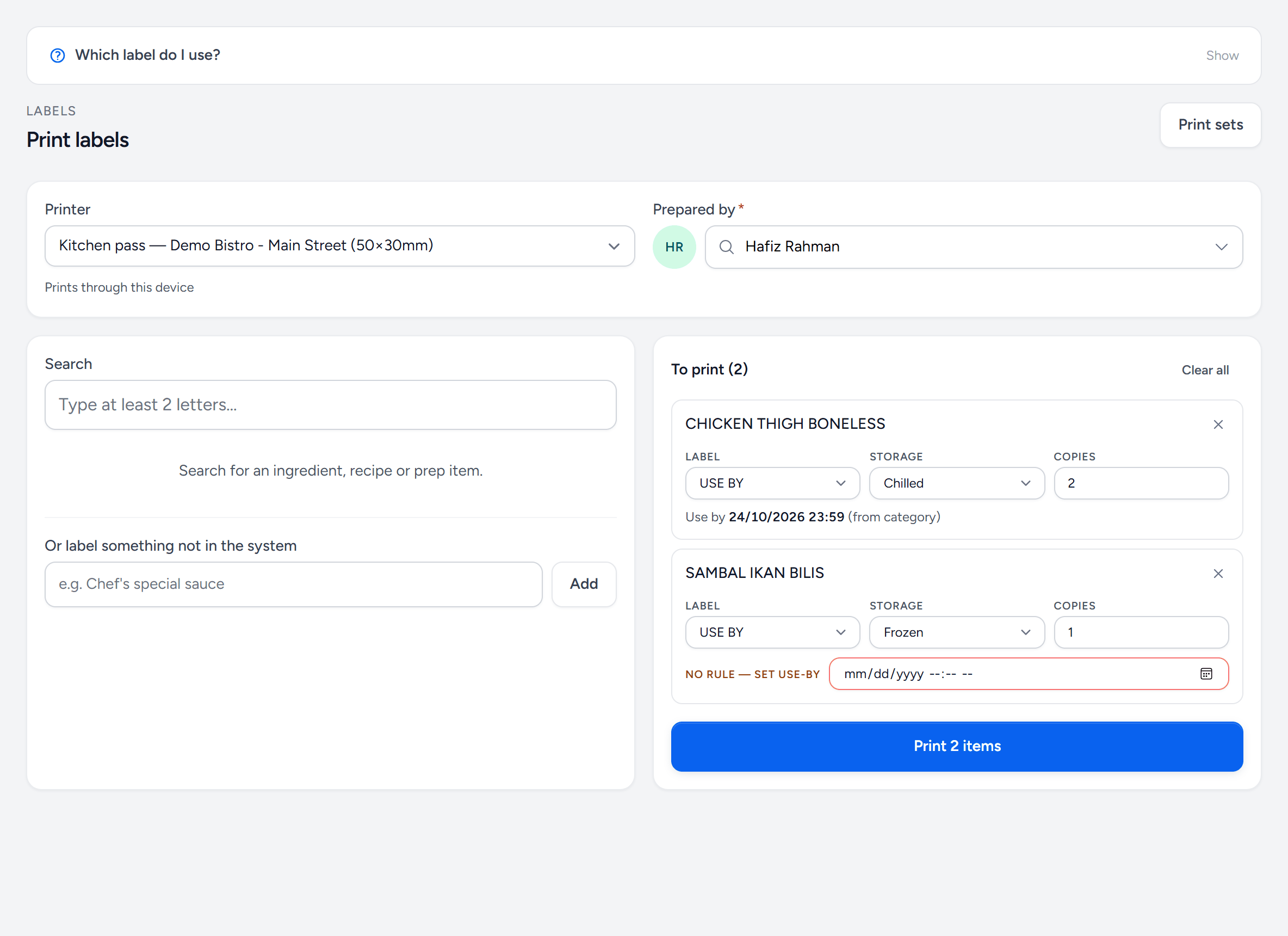Click the 'Which label do I use?' heading
Image resolution: width=1288 pixels, height=936 pixels.
[147, 55]
